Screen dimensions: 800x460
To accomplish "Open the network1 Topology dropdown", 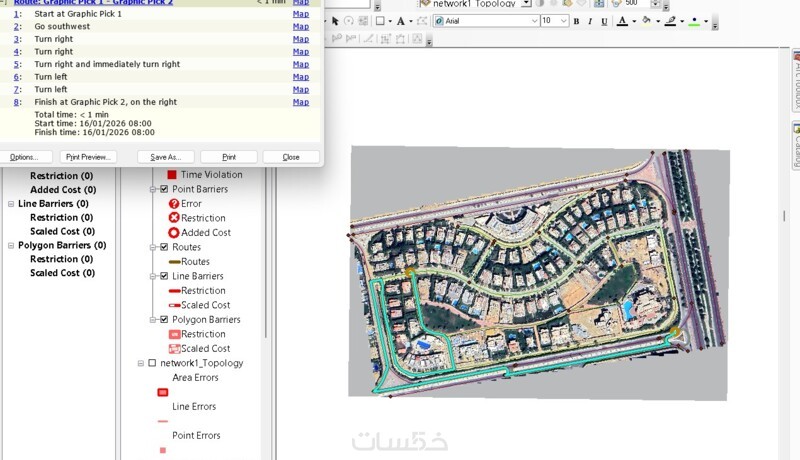I will tap(527, 3).
